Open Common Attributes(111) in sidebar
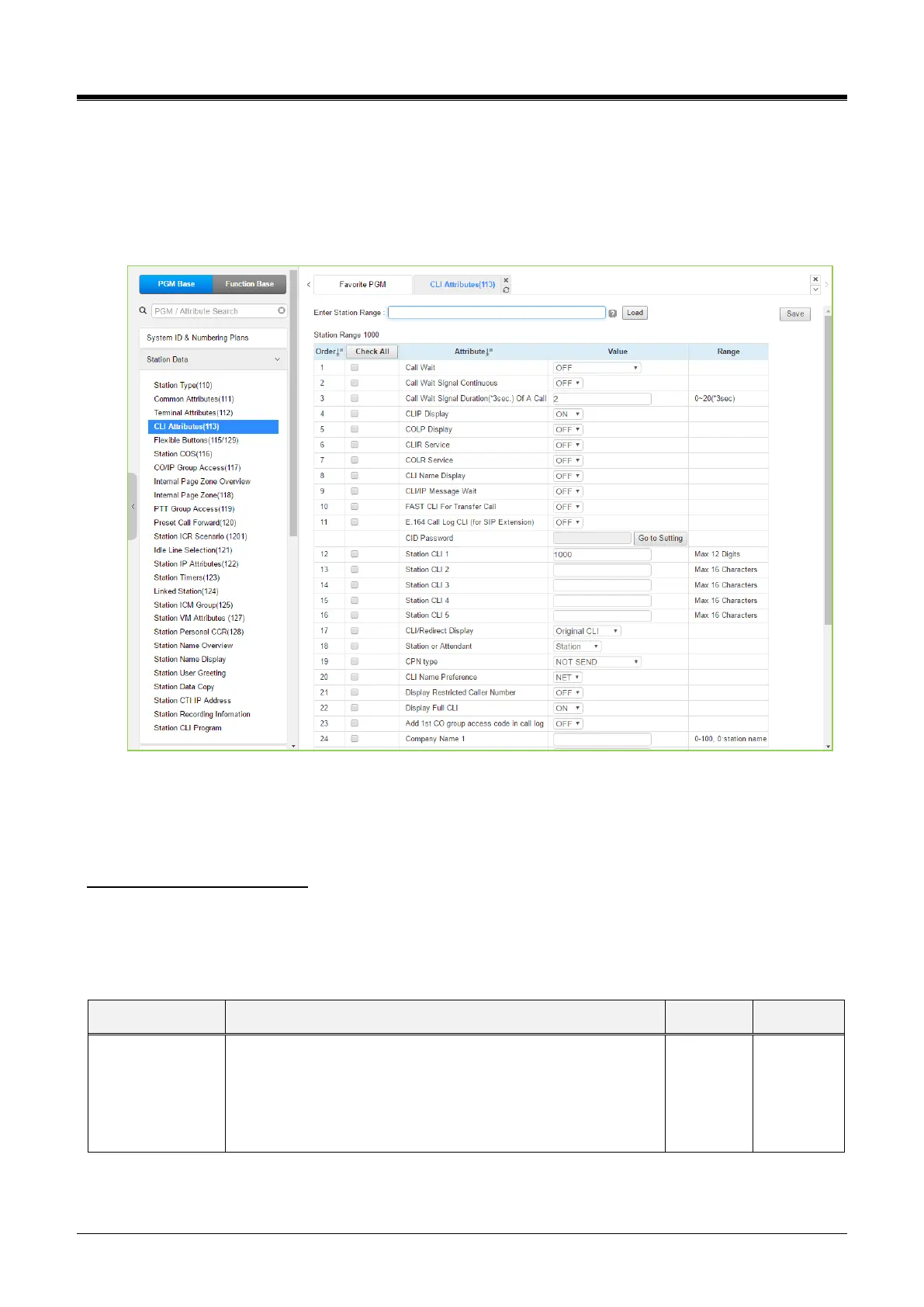Image resolution: width=924 pixels, height=1307 pixels. 194,399
